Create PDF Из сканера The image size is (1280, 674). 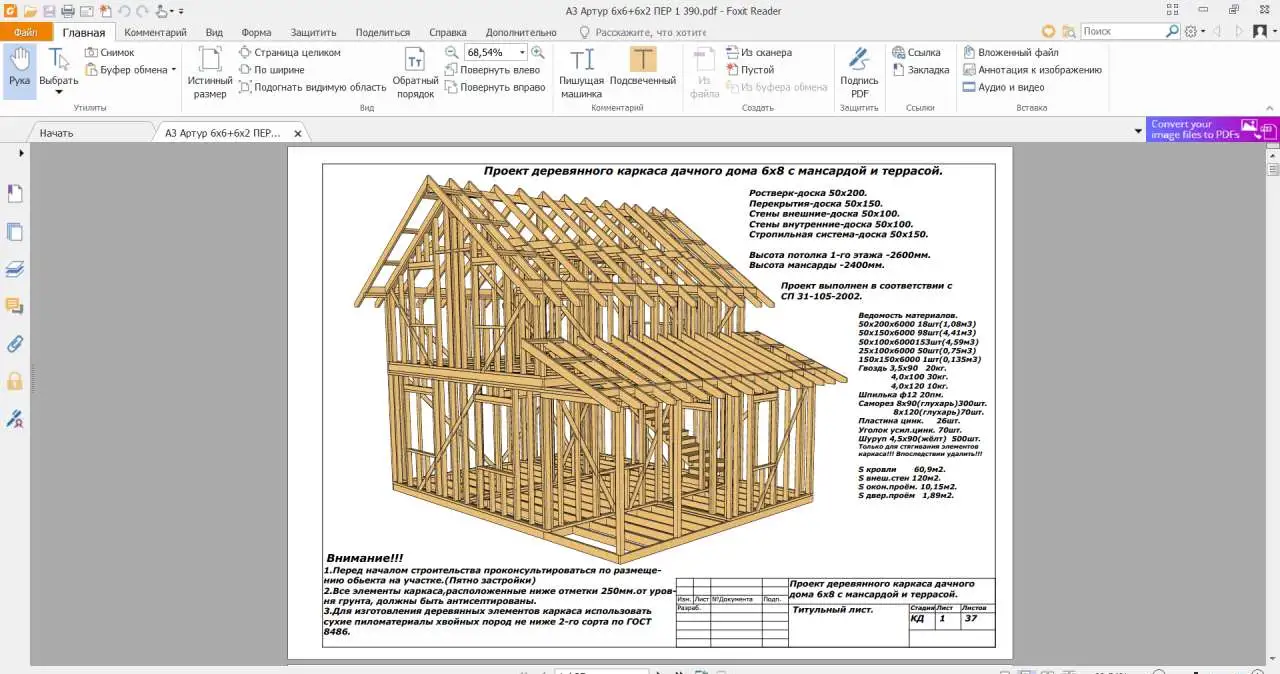tap(758, 52)
